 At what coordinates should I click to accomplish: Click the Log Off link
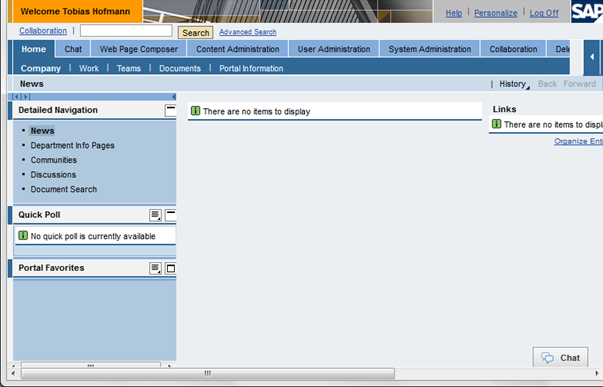pyautogui.click(x=544, y=13)
